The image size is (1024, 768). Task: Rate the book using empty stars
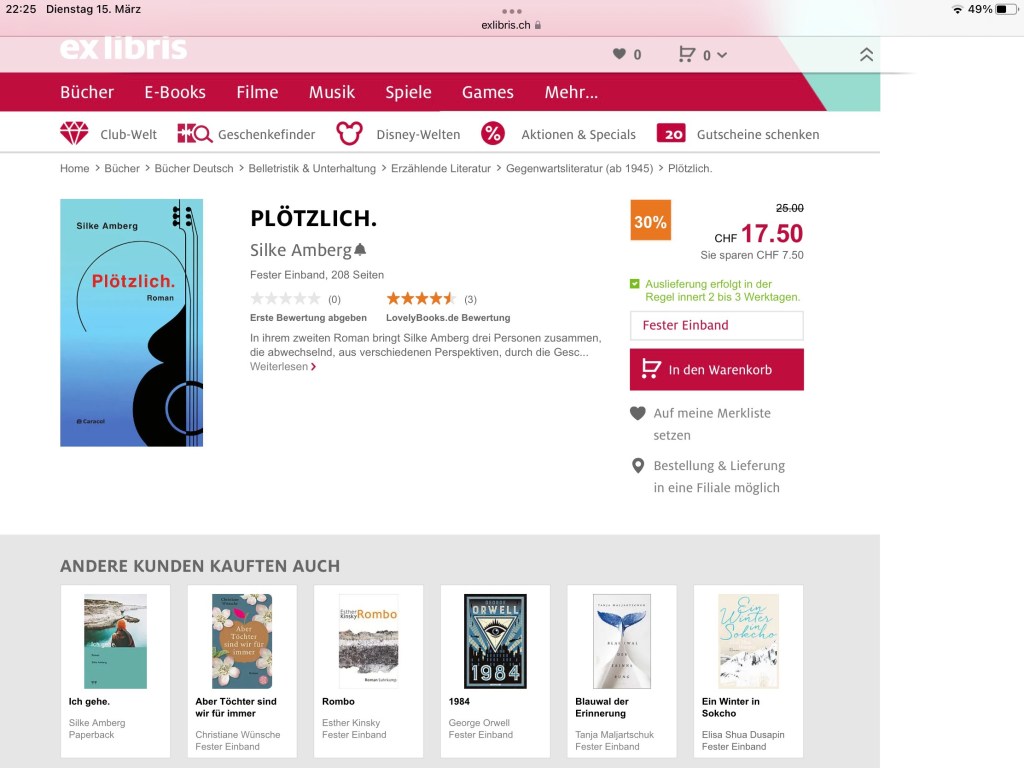pos(285,299)
